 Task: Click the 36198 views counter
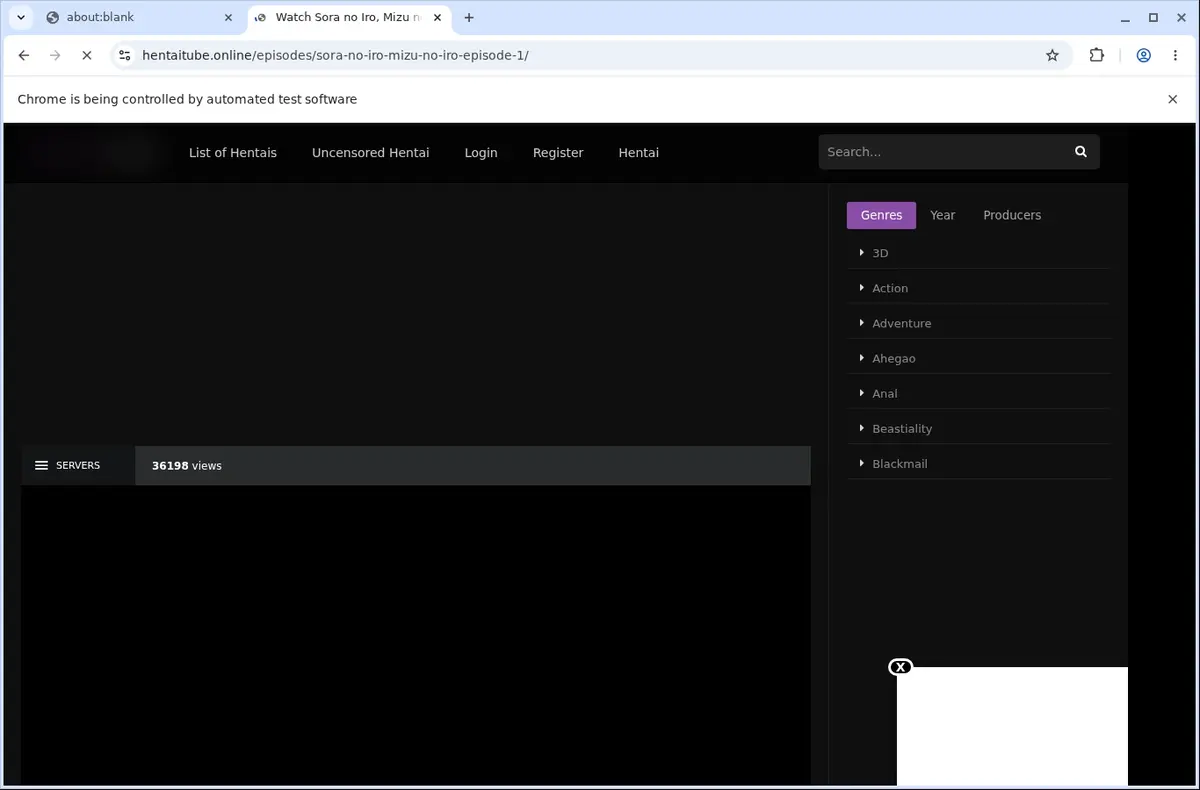pyautogui.click(x=187, y=465)
